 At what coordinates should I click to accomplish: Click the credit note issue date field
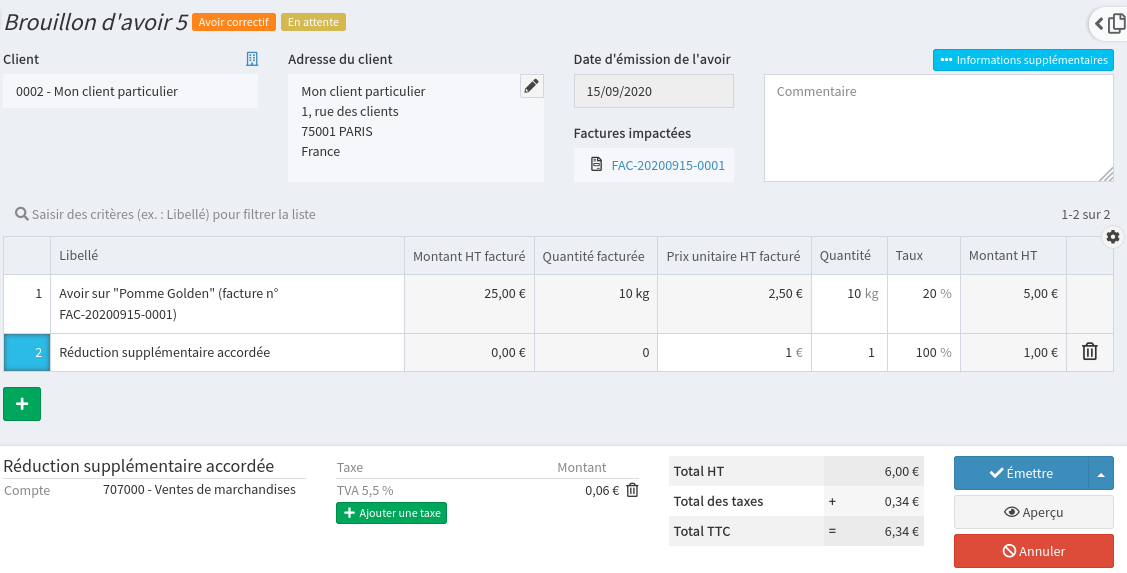click(653, 91)
